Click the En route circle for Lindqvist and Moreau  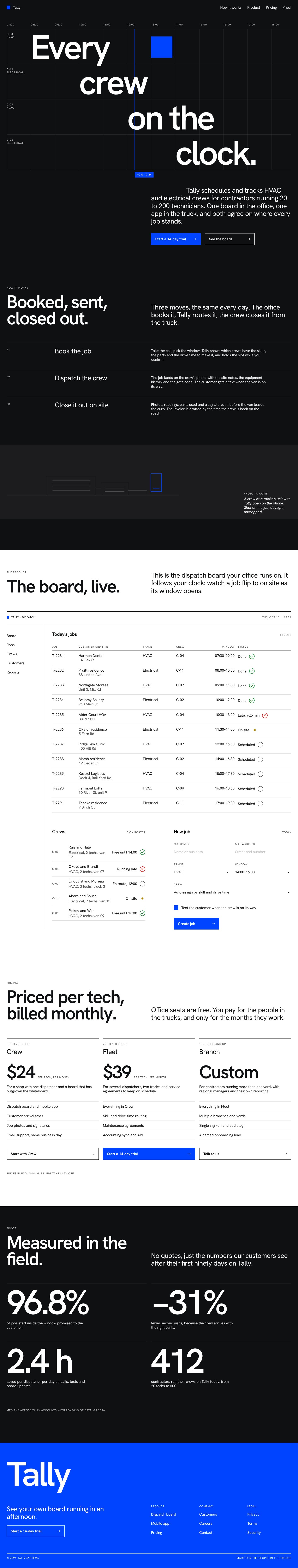(x=142, y=884)
